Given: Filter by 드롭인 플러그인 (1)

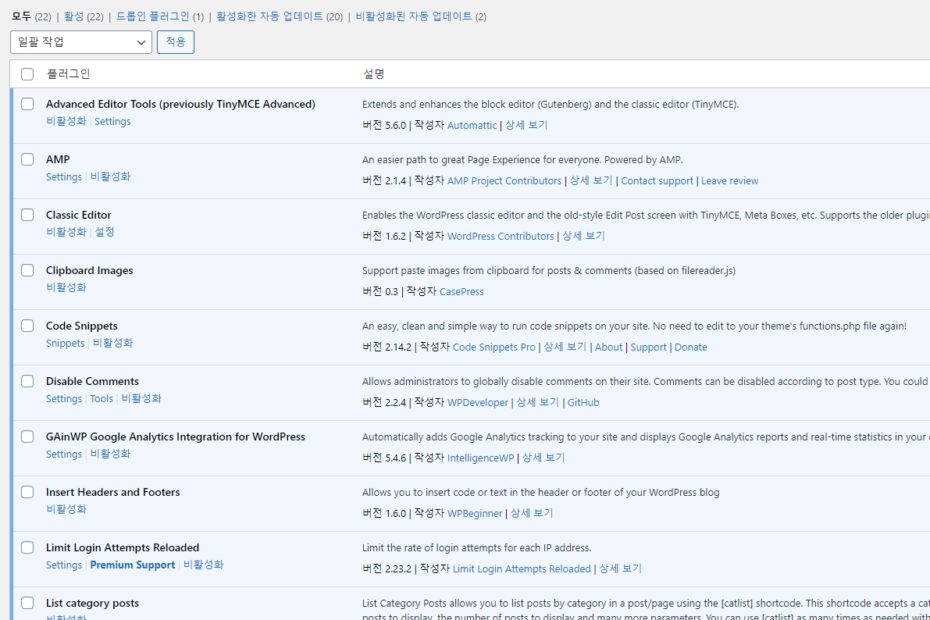Looking at the screenshot, I should tap(160, 17).
